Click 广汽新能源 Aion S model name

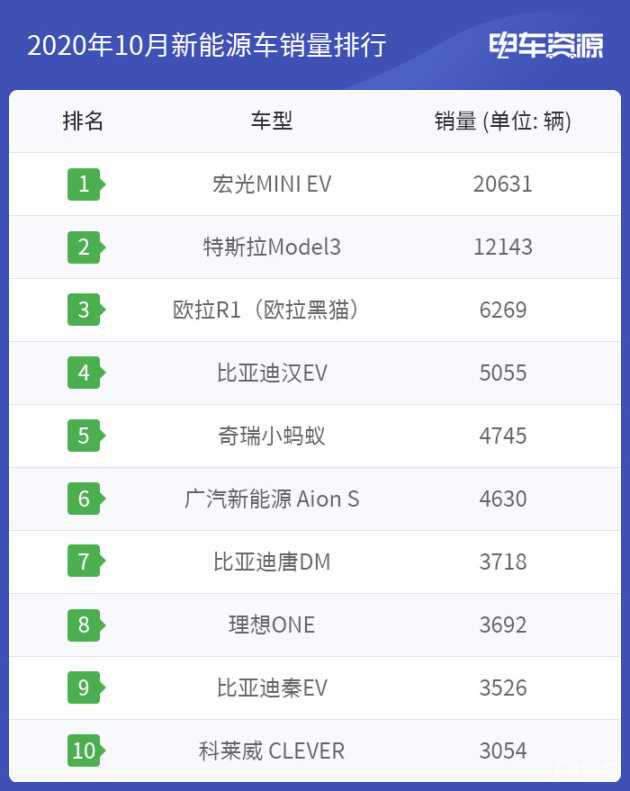coord(272,499)
